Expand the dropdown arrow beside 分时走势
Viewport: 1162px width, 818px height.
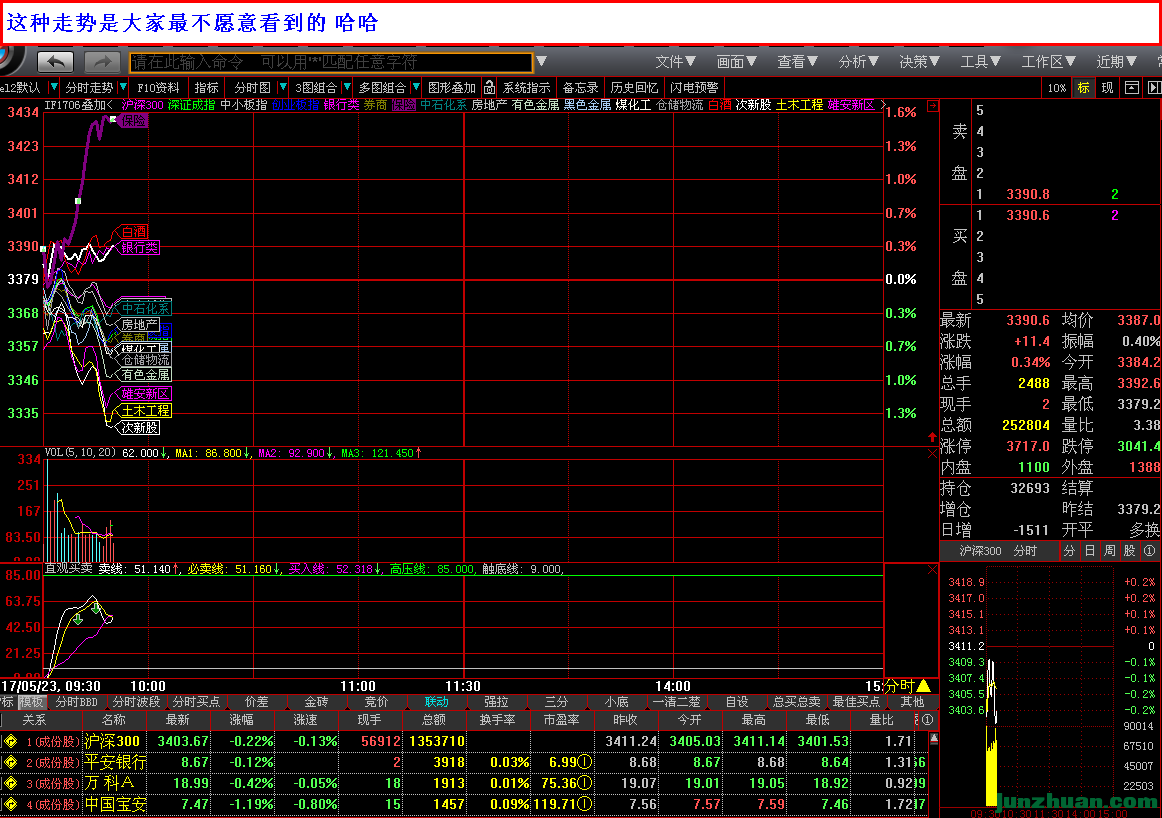pos(123,87)
